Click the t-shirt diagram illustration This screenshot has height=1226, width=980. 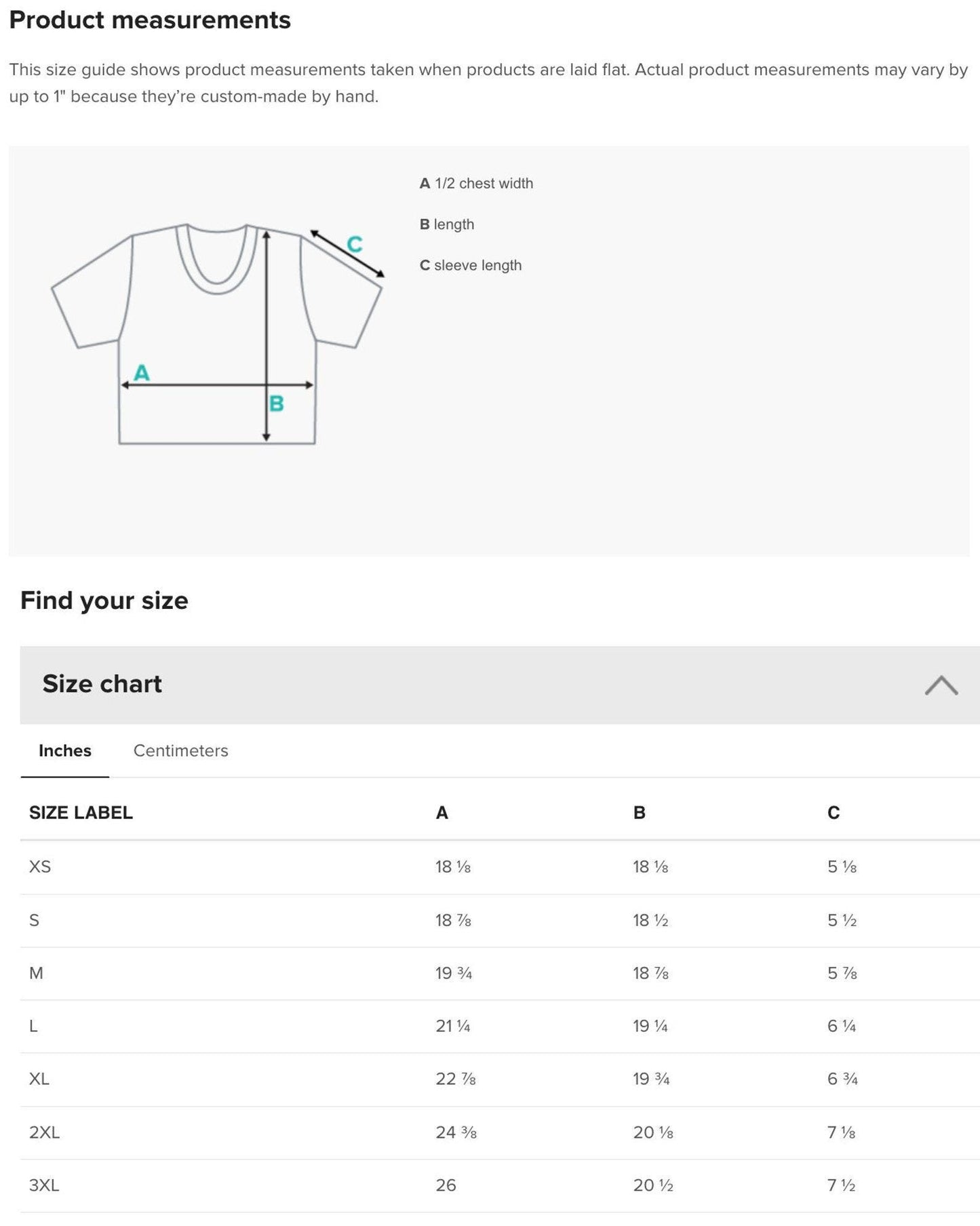[x=217, y=332]
